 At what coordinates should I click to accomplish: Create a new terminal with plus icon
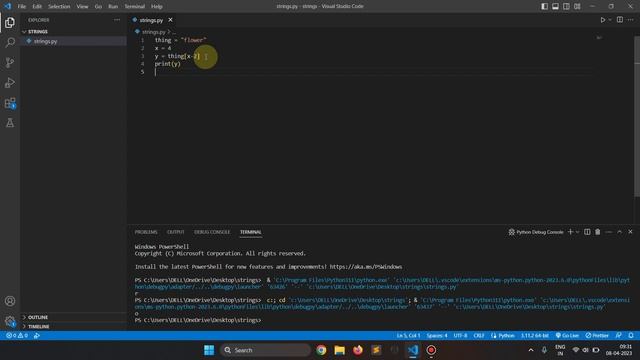pyautogui.click(x=571, y=232)
